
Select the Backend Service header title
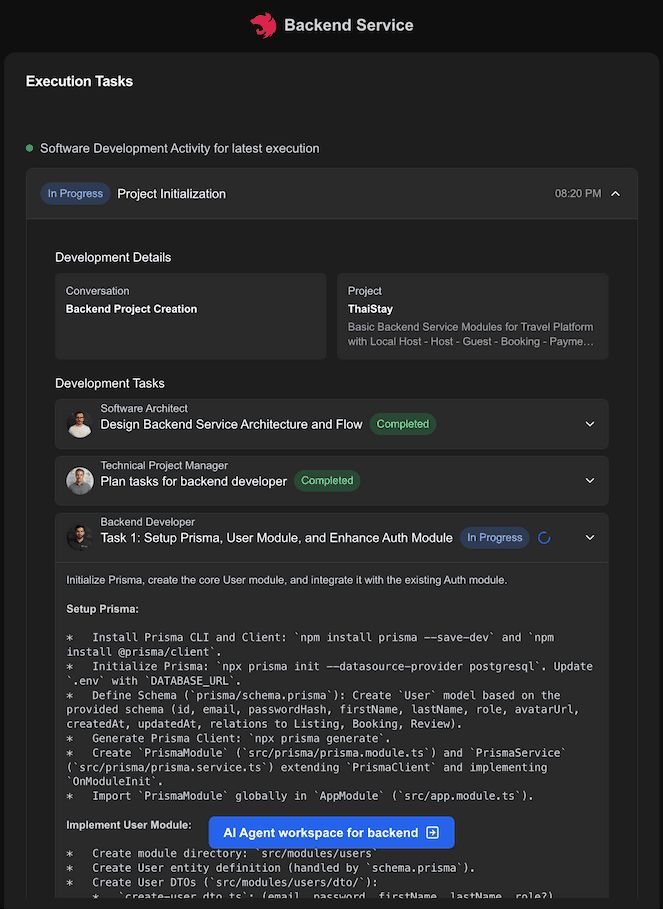(348, 25)
